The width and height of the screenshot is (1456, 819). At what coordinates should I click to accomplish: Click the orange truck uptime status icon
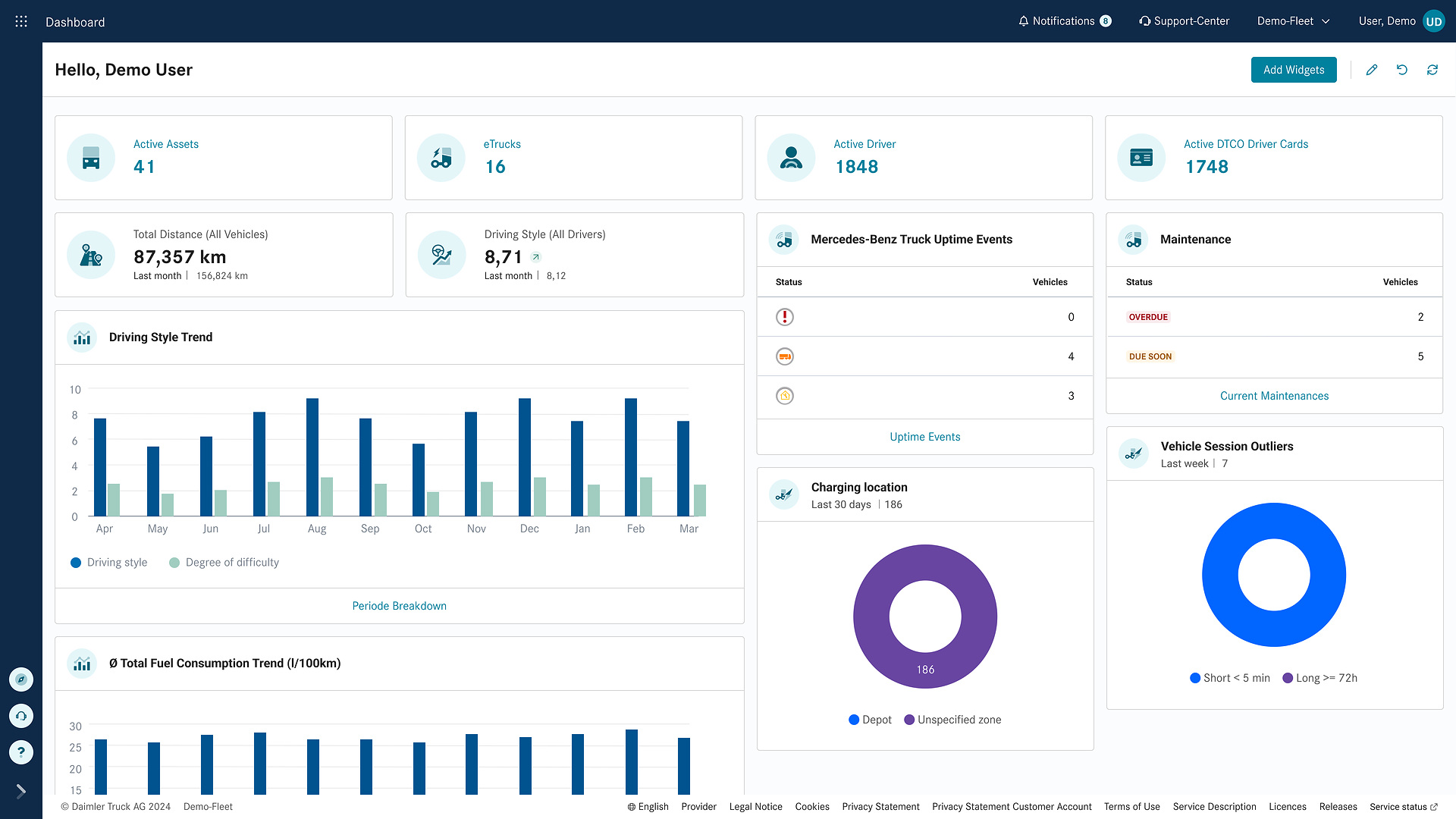coord(785,356)
